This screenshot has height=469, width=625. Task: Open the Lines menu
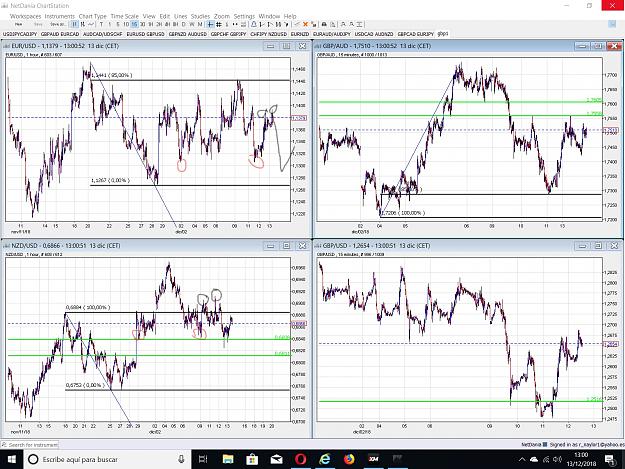pos(181,16)
